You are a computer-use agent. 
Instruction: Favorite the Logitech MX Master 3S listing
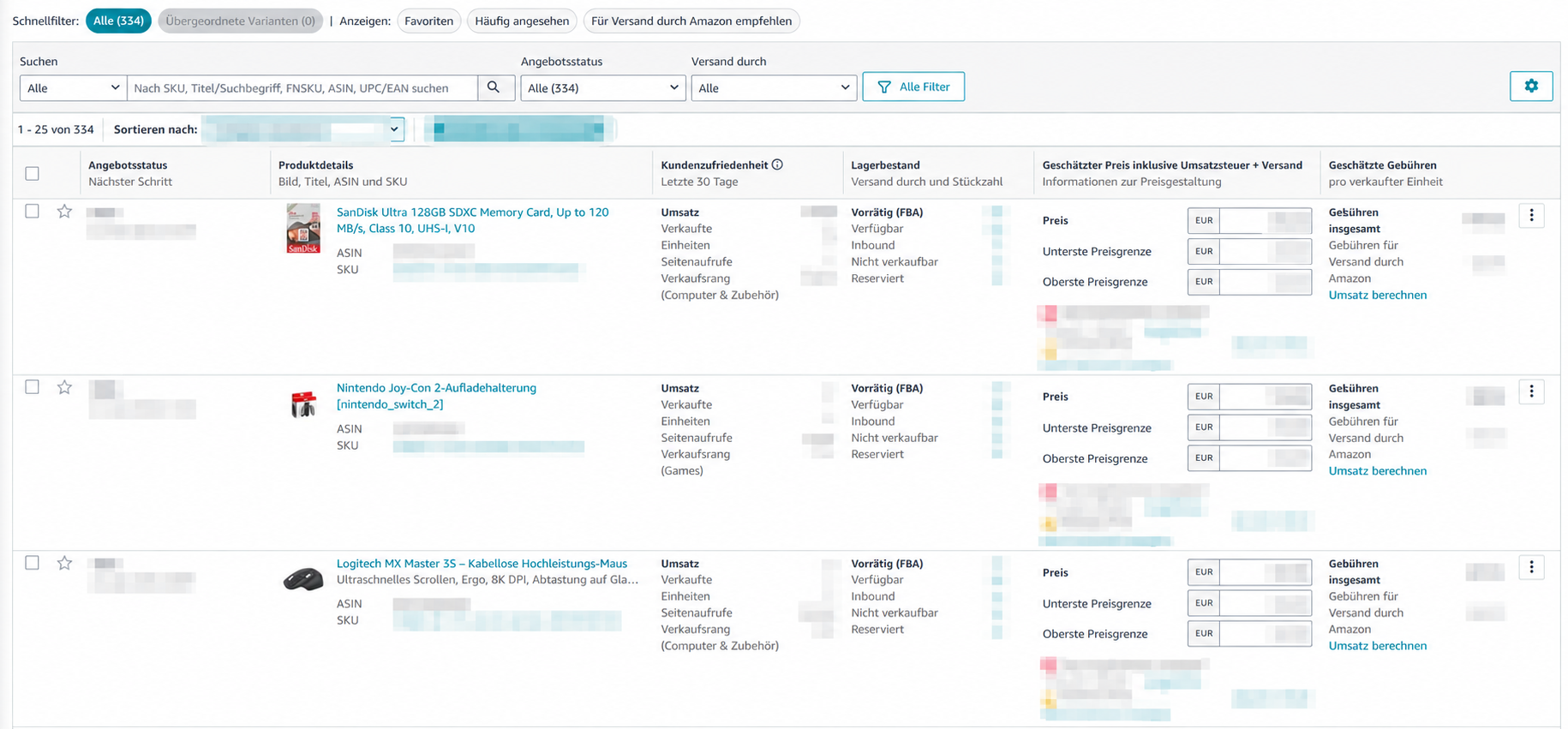tap(64, 563)
